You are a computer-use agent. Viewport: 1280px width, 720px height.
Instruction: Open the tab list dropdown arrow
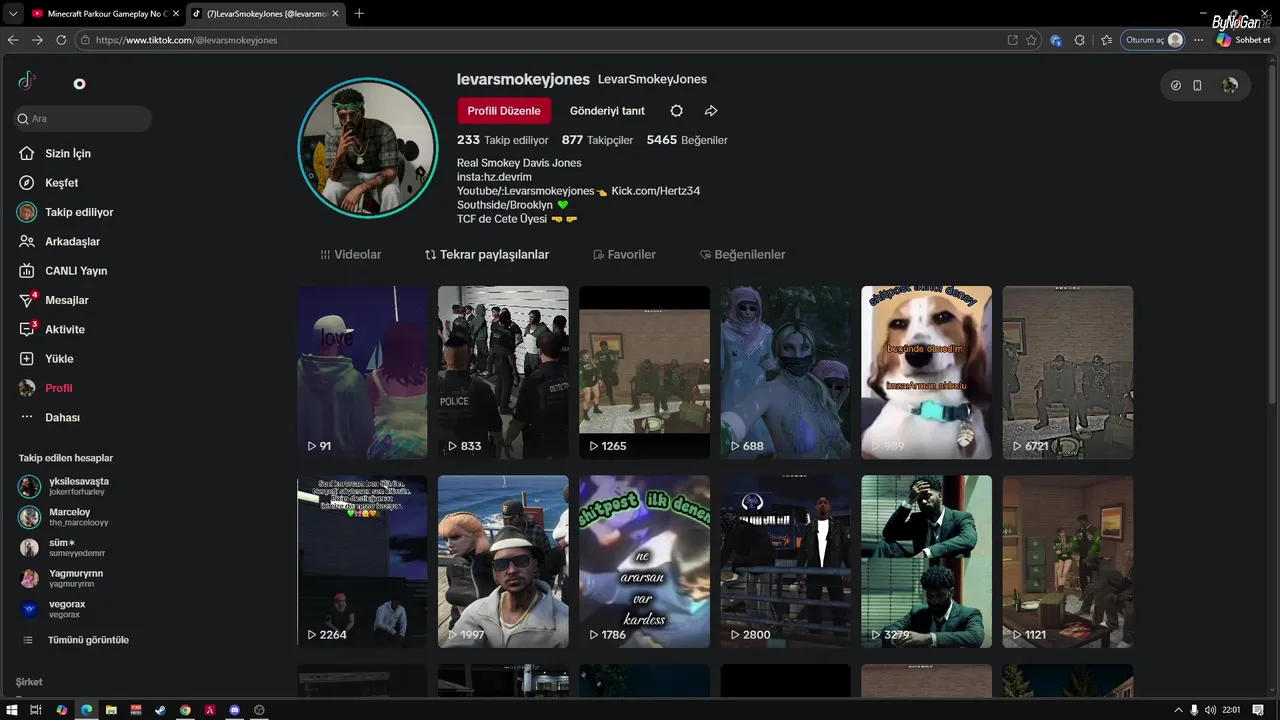pyautogui.click(x=12, y=13)
